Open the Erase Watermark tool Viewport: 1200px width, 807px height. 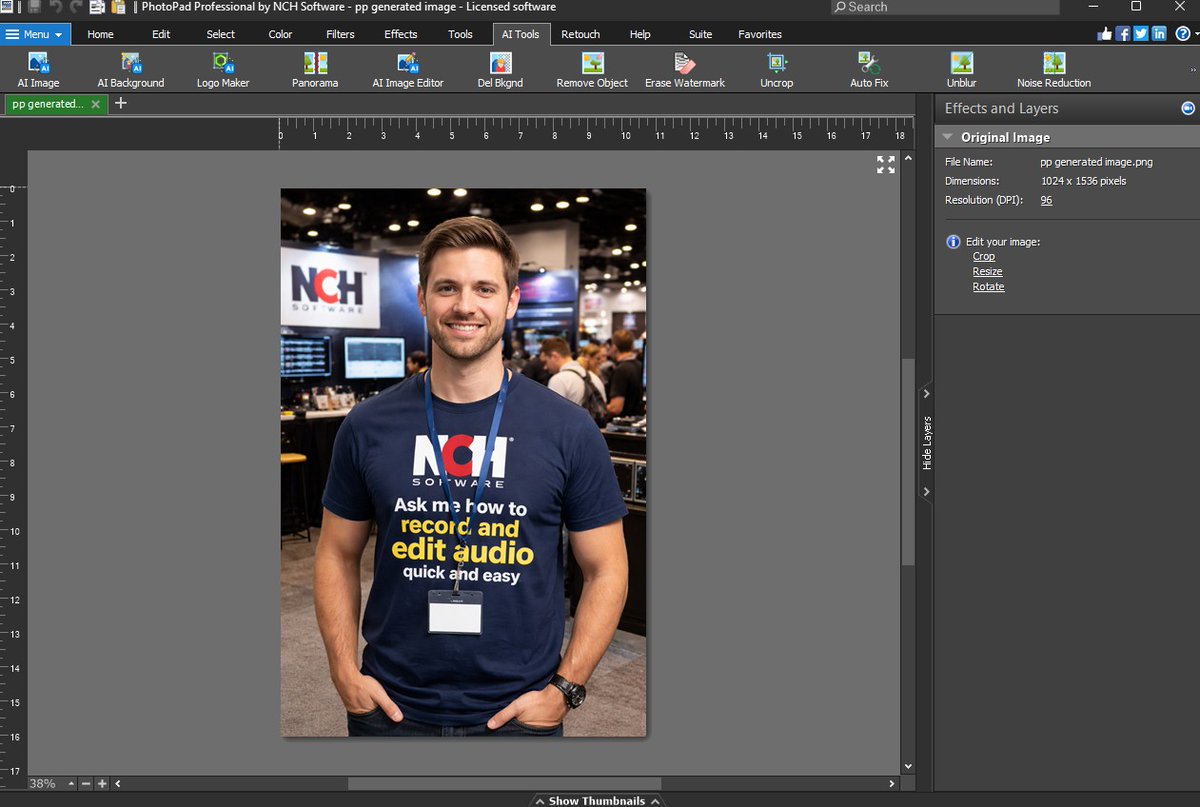pyautogui.click(x=685, y=68)
